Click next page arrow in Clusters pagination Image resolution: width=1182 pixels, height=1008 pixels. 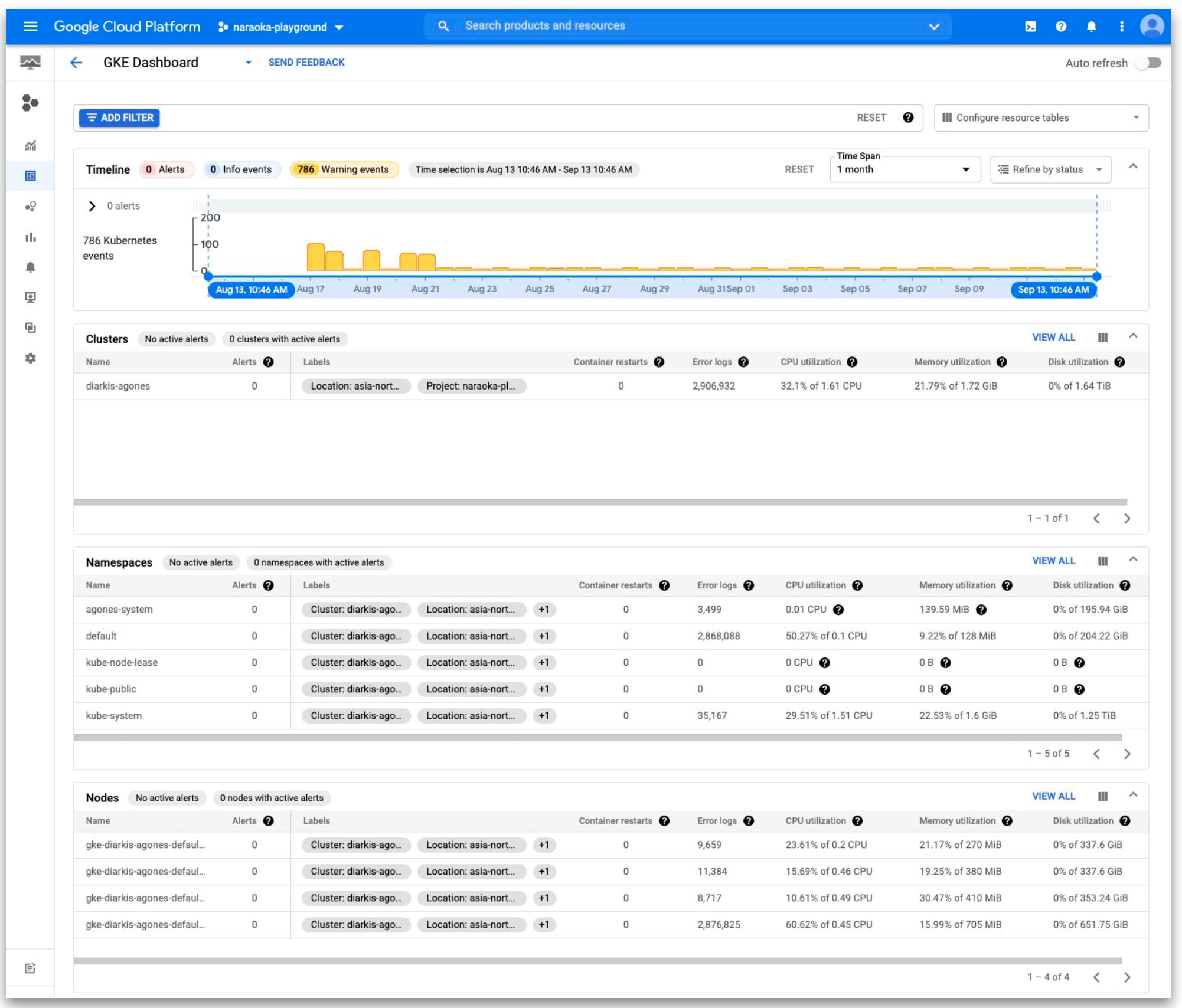click(1127, 519)
